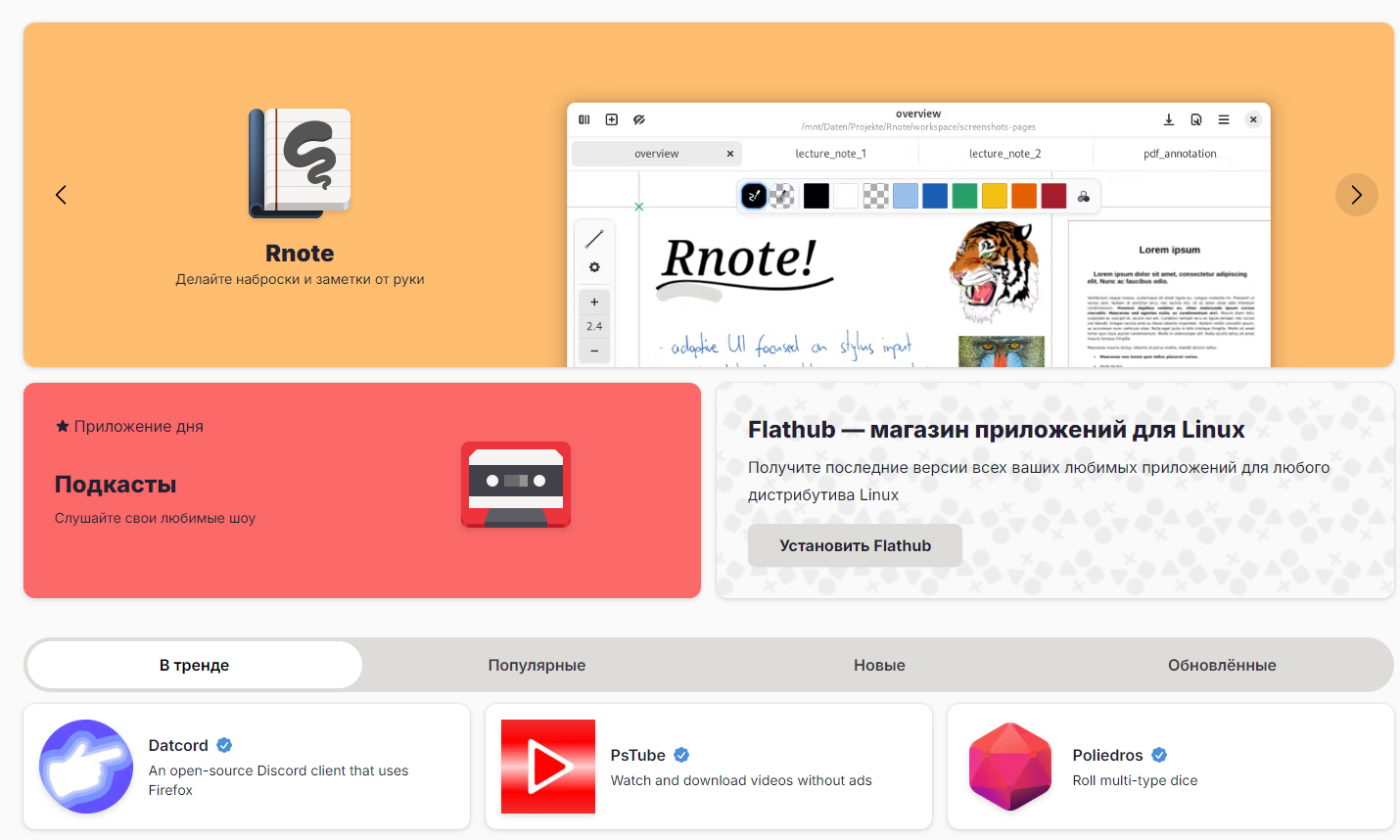Click the verified badge next to Poliedros

(1159, 755)
